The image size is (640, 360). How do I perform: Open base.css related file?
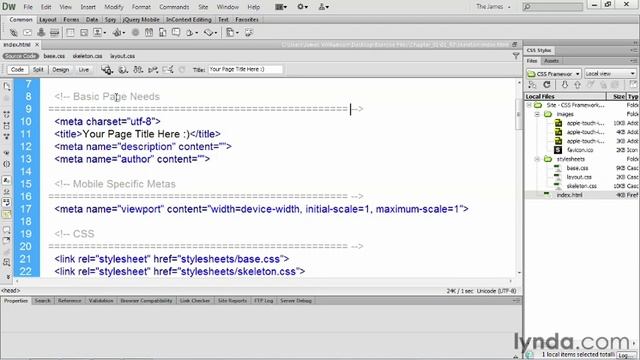[54, 56]
